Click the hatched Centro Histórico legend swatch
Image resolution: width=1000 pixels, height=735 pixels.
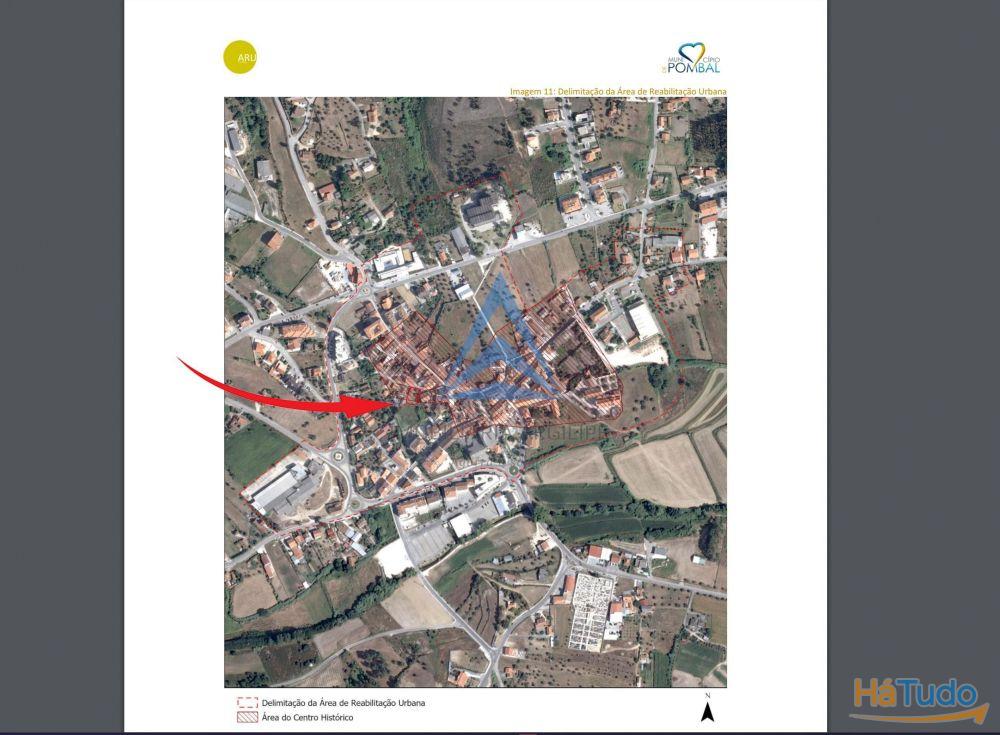click(247, 717)
